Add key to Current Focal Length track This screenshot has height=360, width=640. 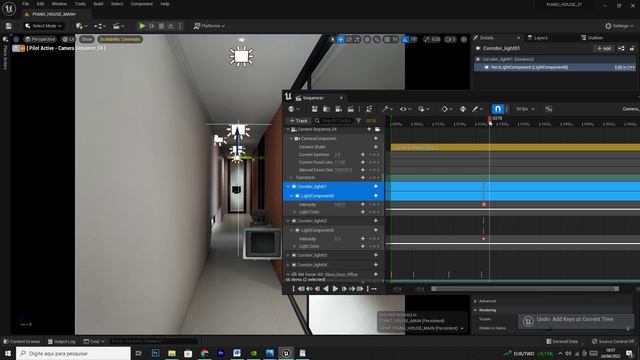(362, 162)
